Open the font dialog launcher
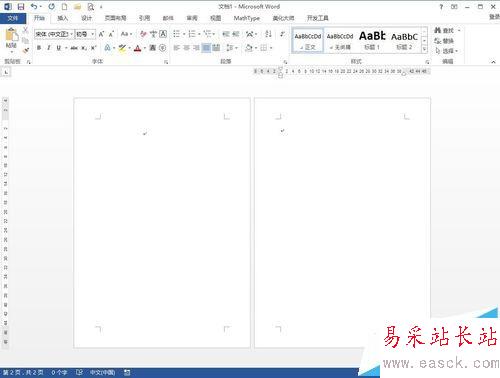Screen dimensions: 500x378 (x=166, y=62)
